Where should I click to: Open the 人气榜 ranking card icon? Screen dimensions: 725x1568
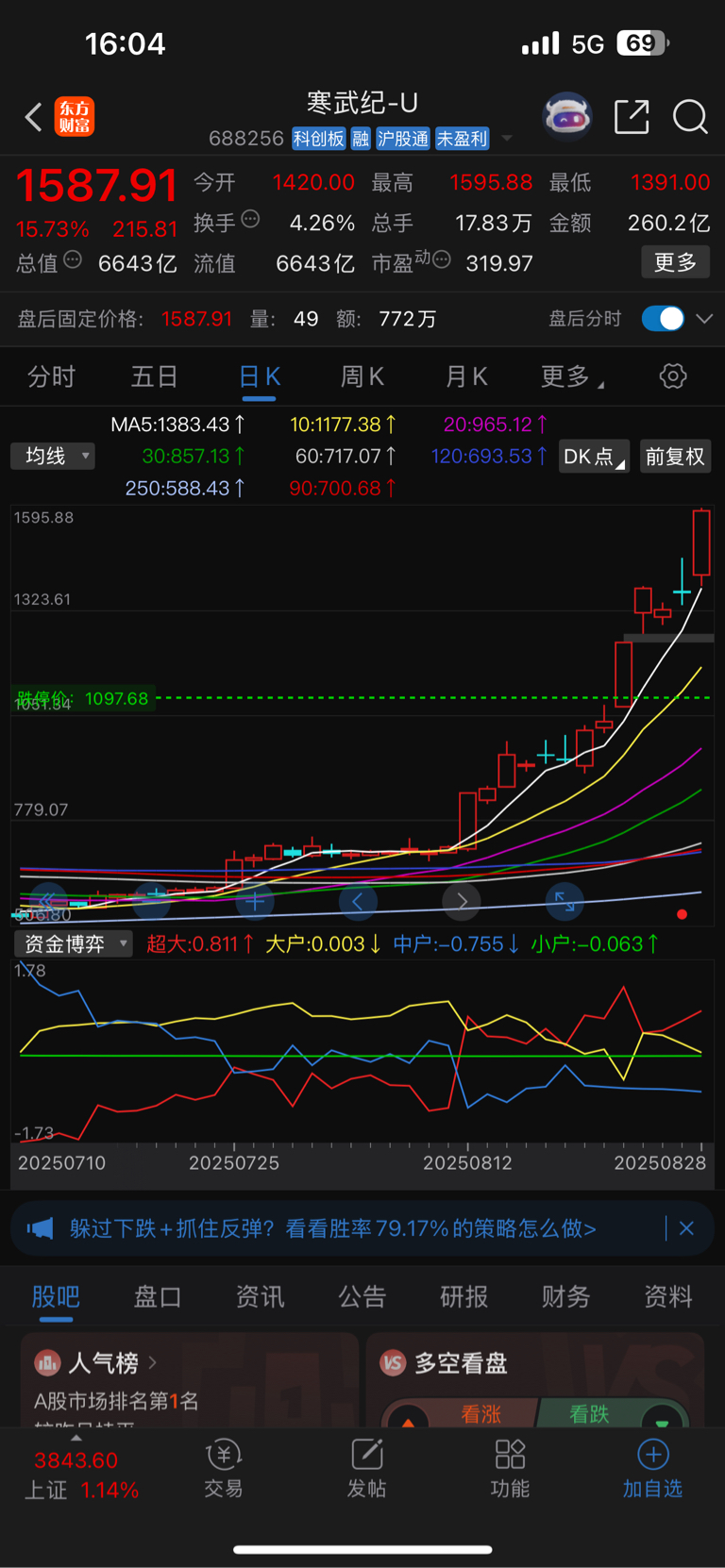[x=47, y=1362]
